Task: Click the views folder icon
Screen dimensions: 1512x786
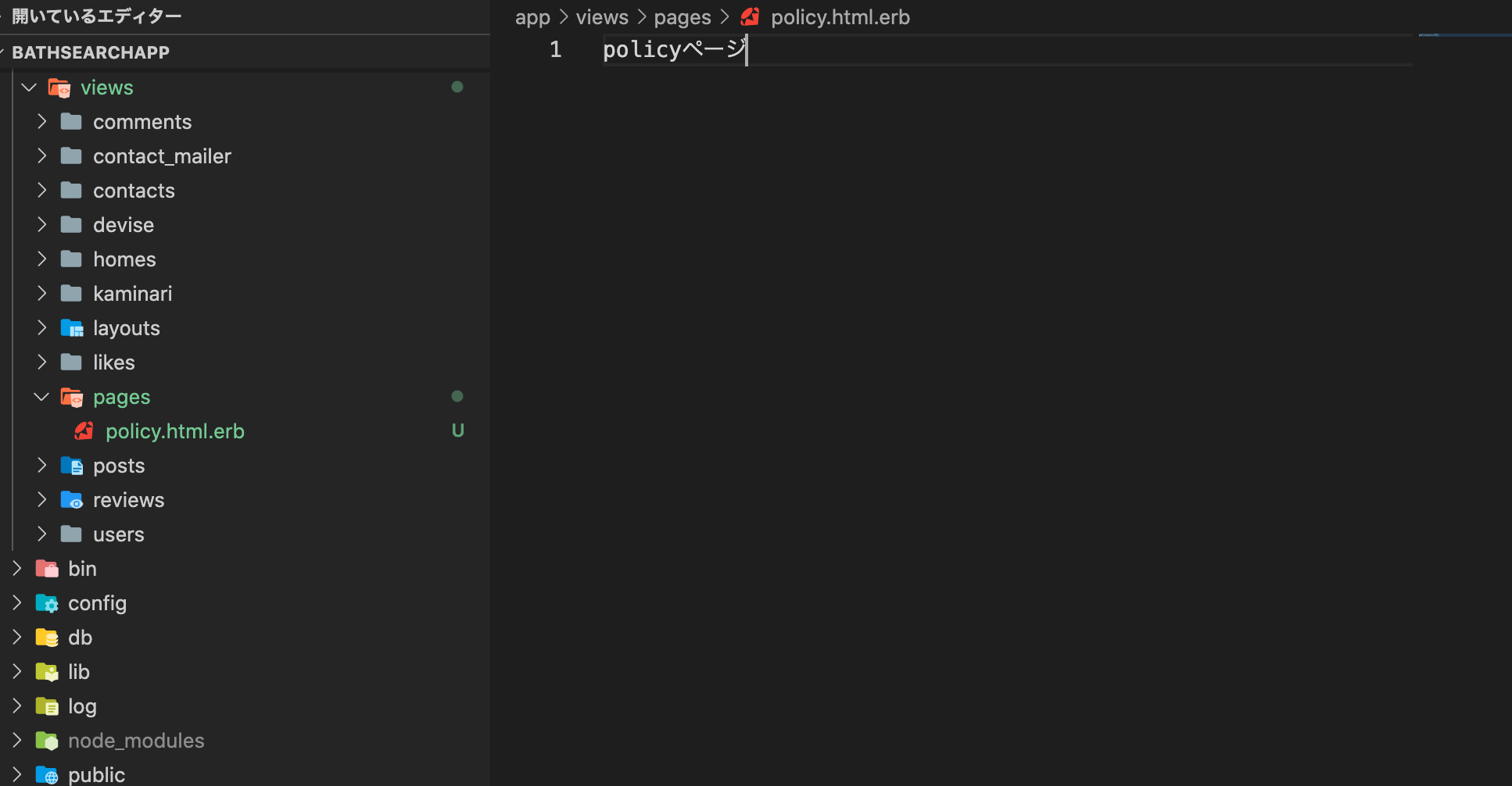Action: [x=59, y=88]
